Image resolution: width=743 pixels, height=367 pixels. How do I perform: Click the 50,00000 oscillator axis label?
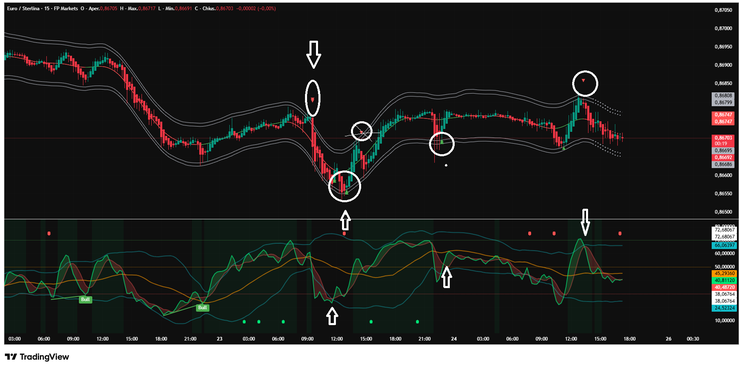[725, 267]
